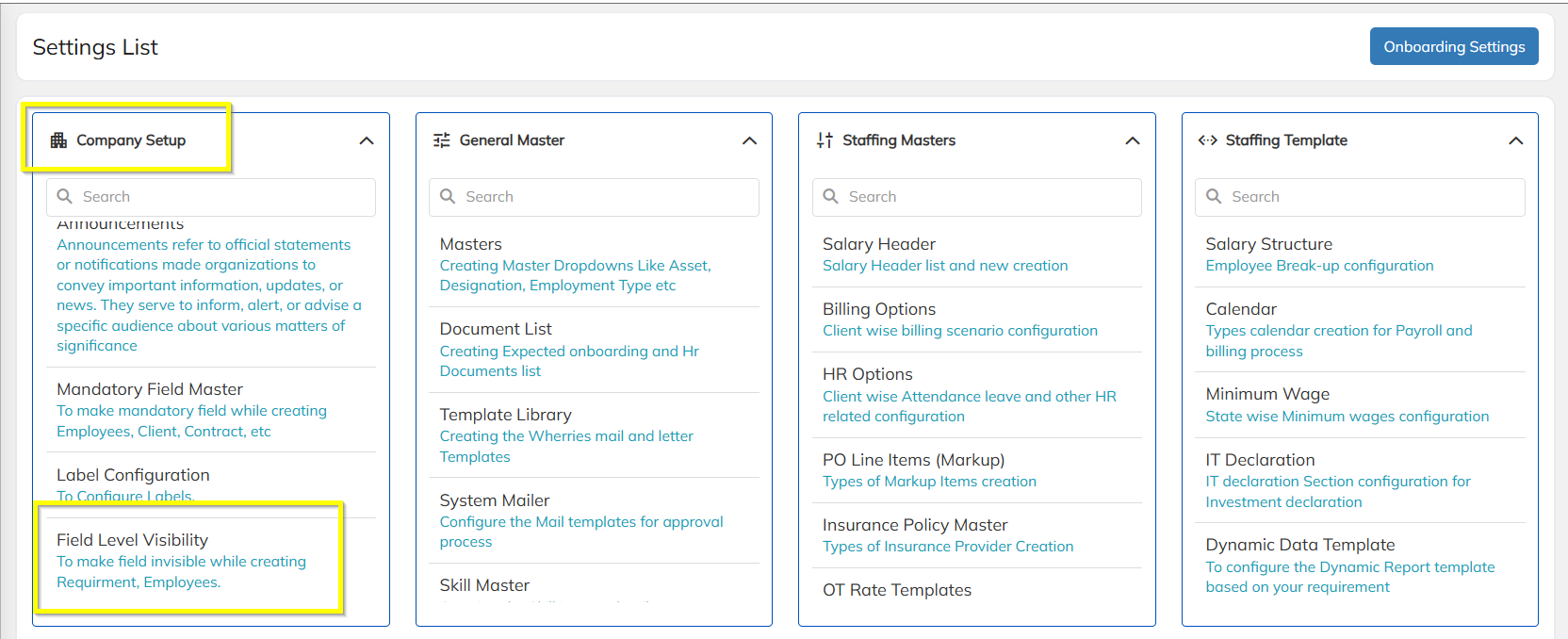Viewport: 1568px width, 639px height.
Task: Collapse the Staffing Masters panel
Action: (x=1133, y=140)
